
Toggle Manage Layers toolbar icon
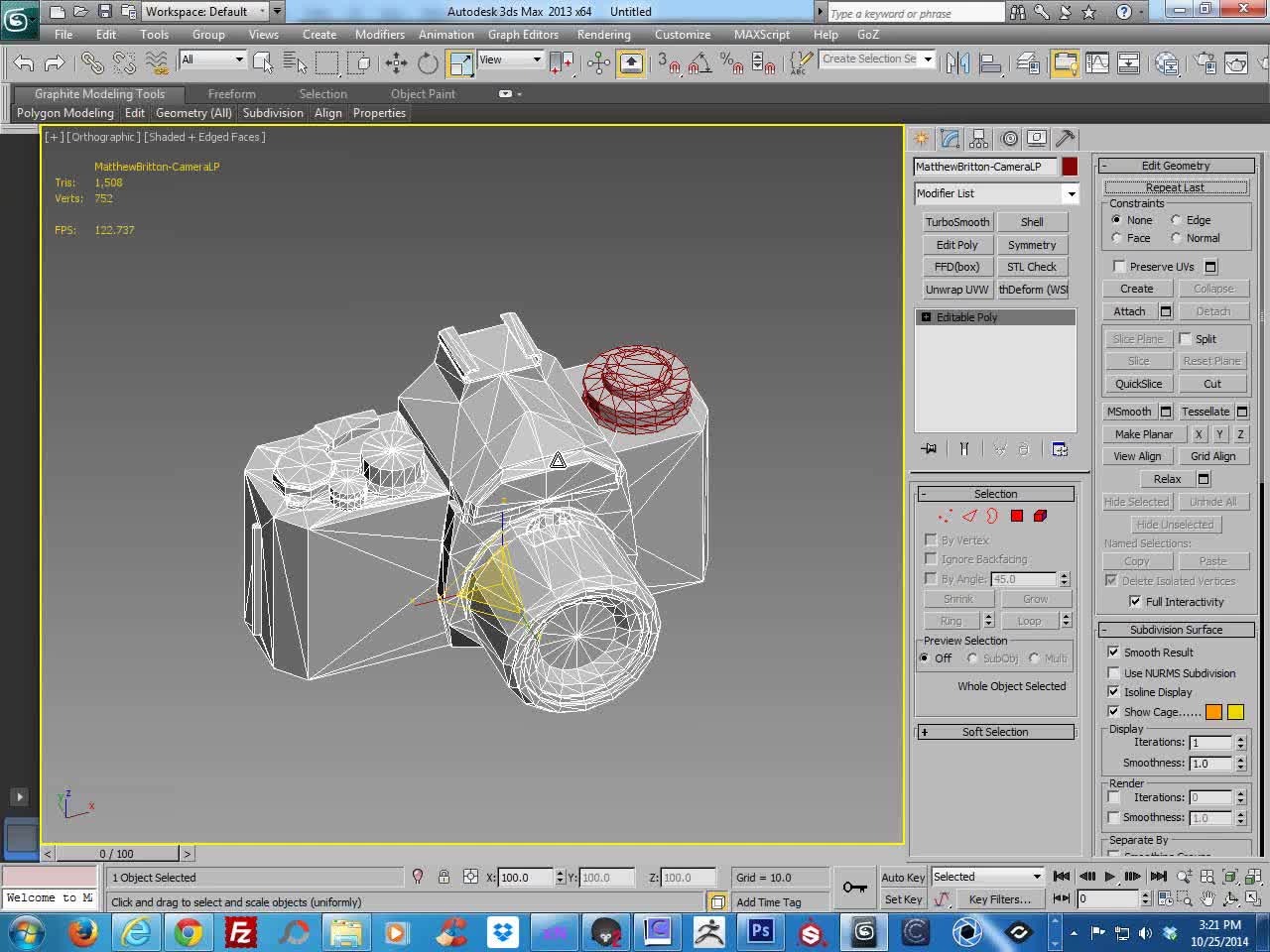tap(1028, 63)
